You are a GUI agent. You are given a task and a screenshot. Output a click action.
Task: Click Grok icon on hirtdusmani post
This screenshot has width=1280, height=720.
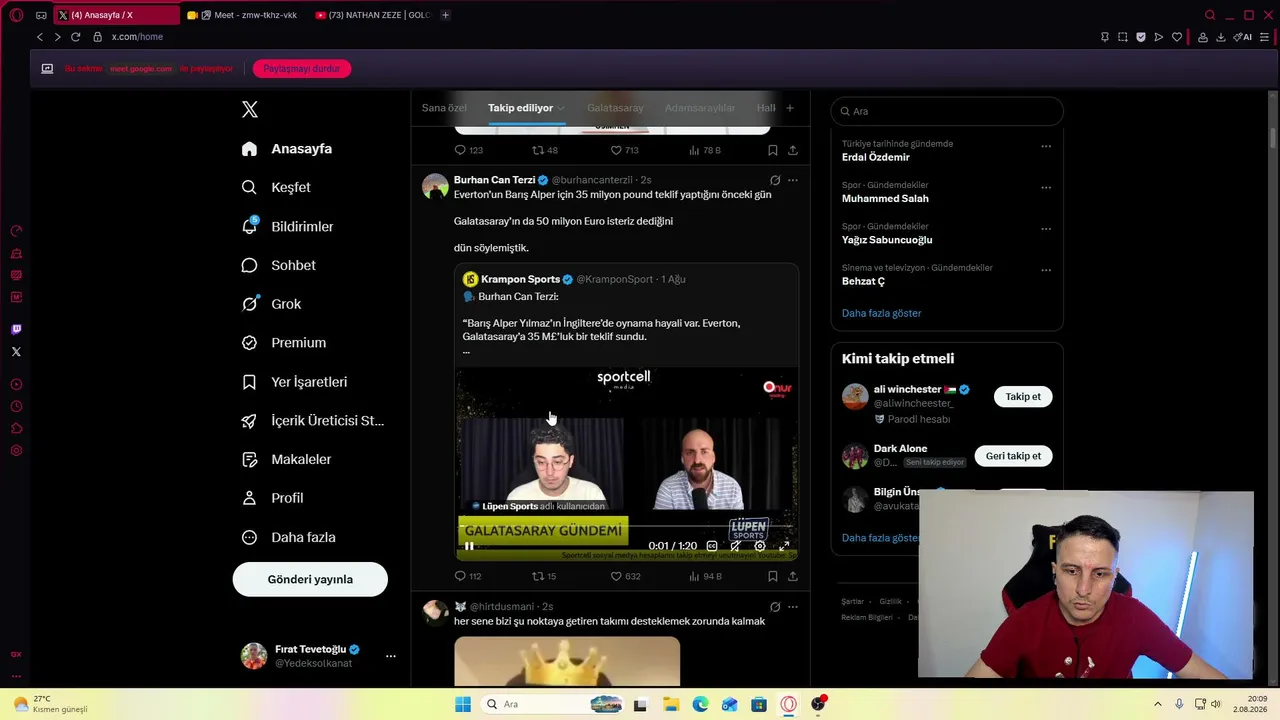coord(775,606)
